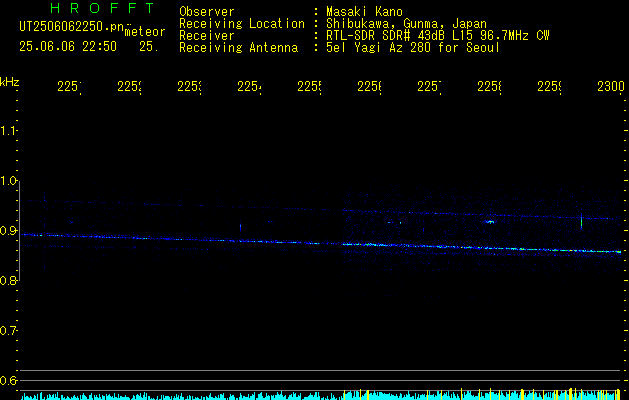Click the 'Receiving Location' label
Image resolution: width=629 pixels, height=400 pixels.
tap(242, 24)
